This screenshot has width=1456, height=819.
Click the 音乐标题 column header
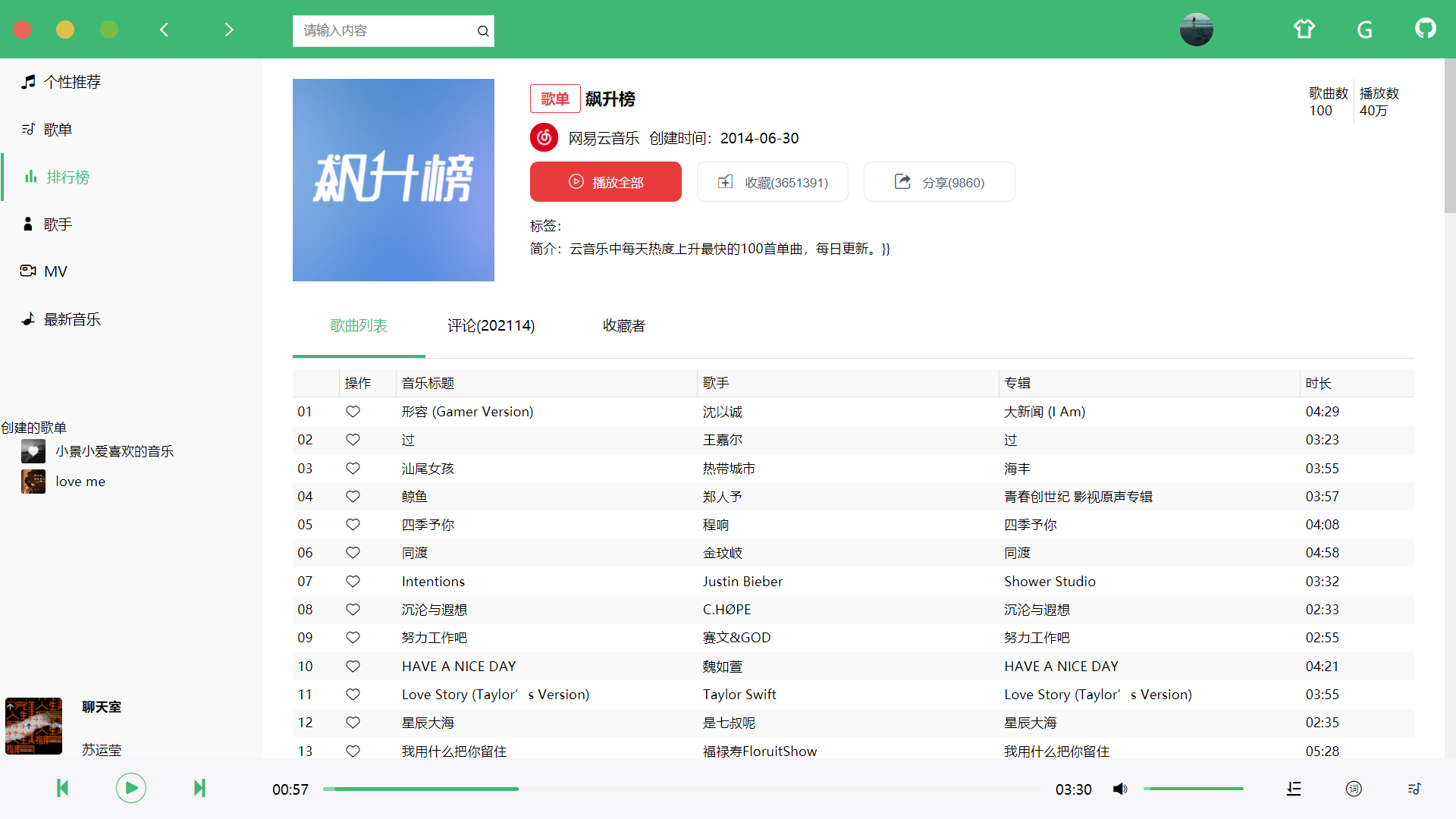[428, 383]
